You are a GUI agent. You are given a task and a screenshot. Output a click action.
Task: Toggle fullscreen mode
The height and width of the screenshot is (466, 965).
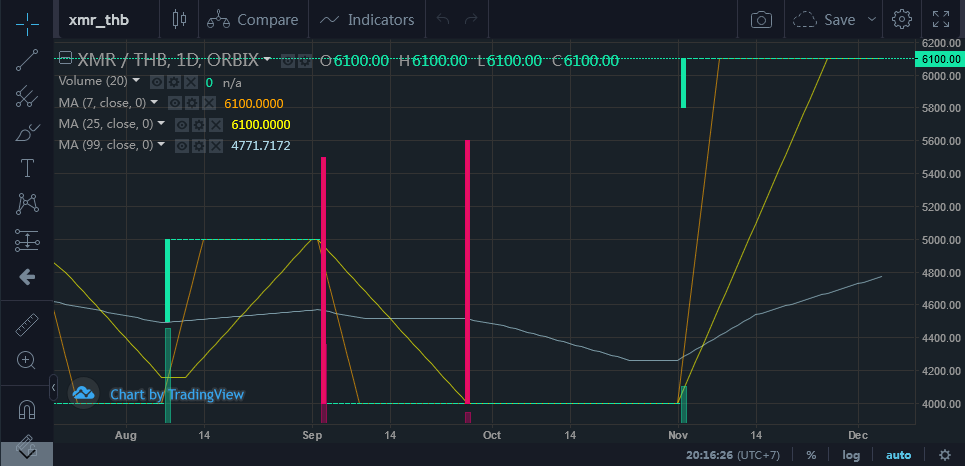pyautogui.click(x=941, y=20)
